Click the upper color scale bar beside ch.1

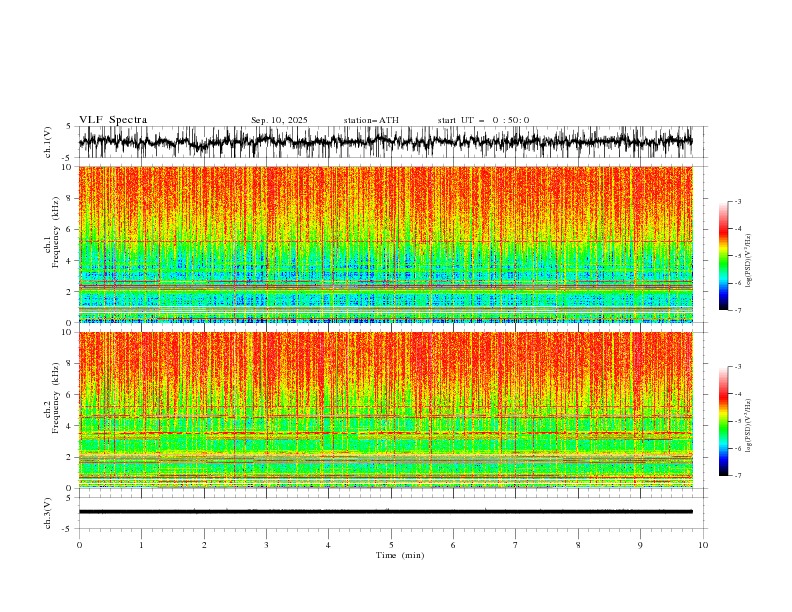click(x=723, y=256)
